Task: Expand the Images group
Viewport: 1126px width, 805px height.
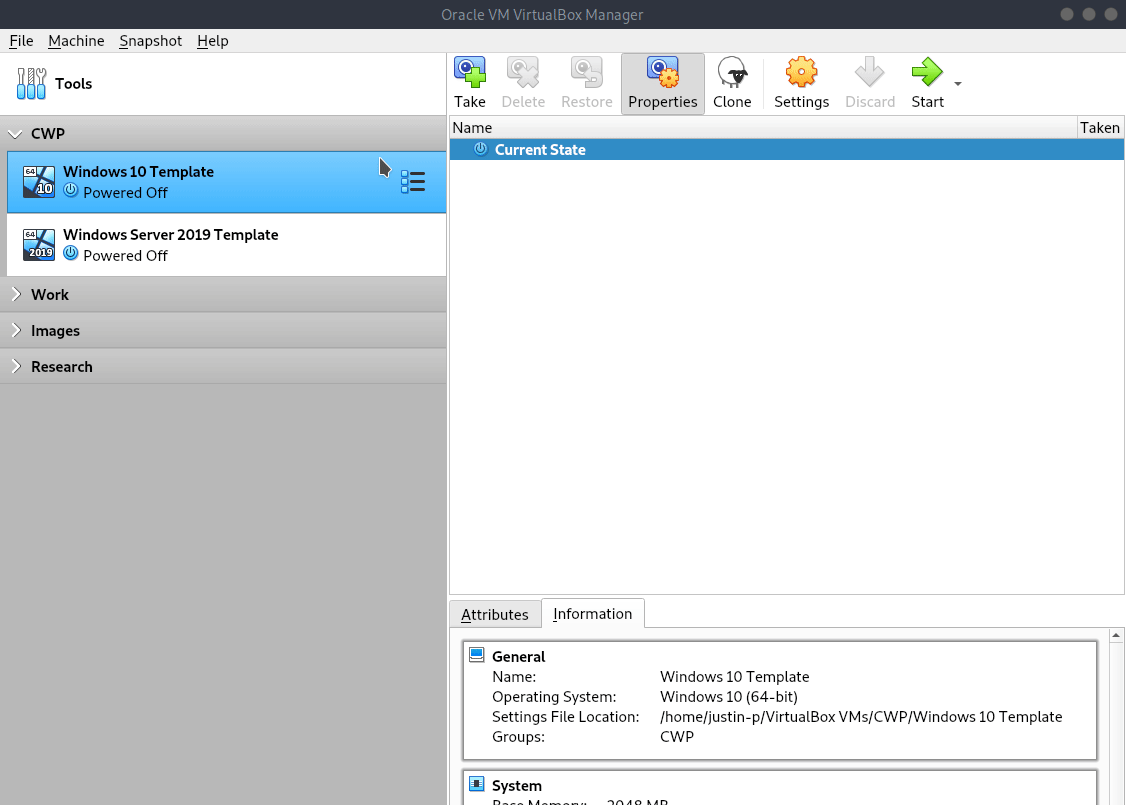Action: (x=17, y=330)
